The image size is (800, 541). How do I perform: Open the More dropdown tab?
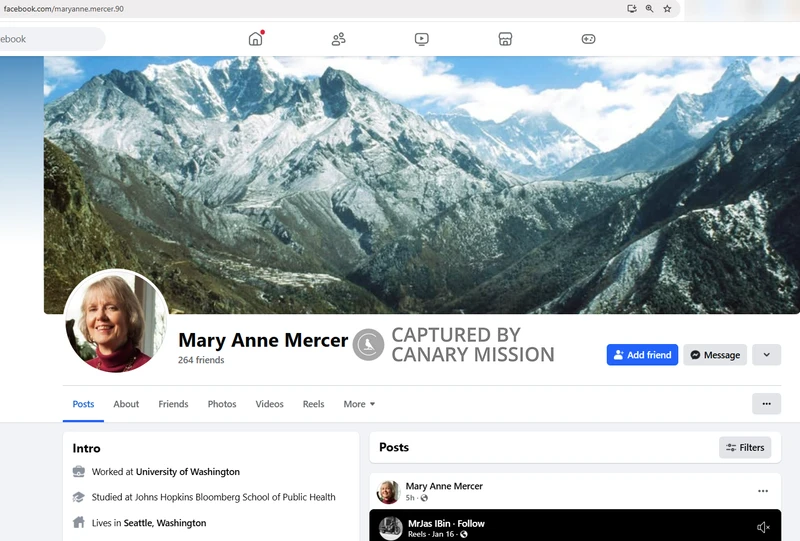359,404
